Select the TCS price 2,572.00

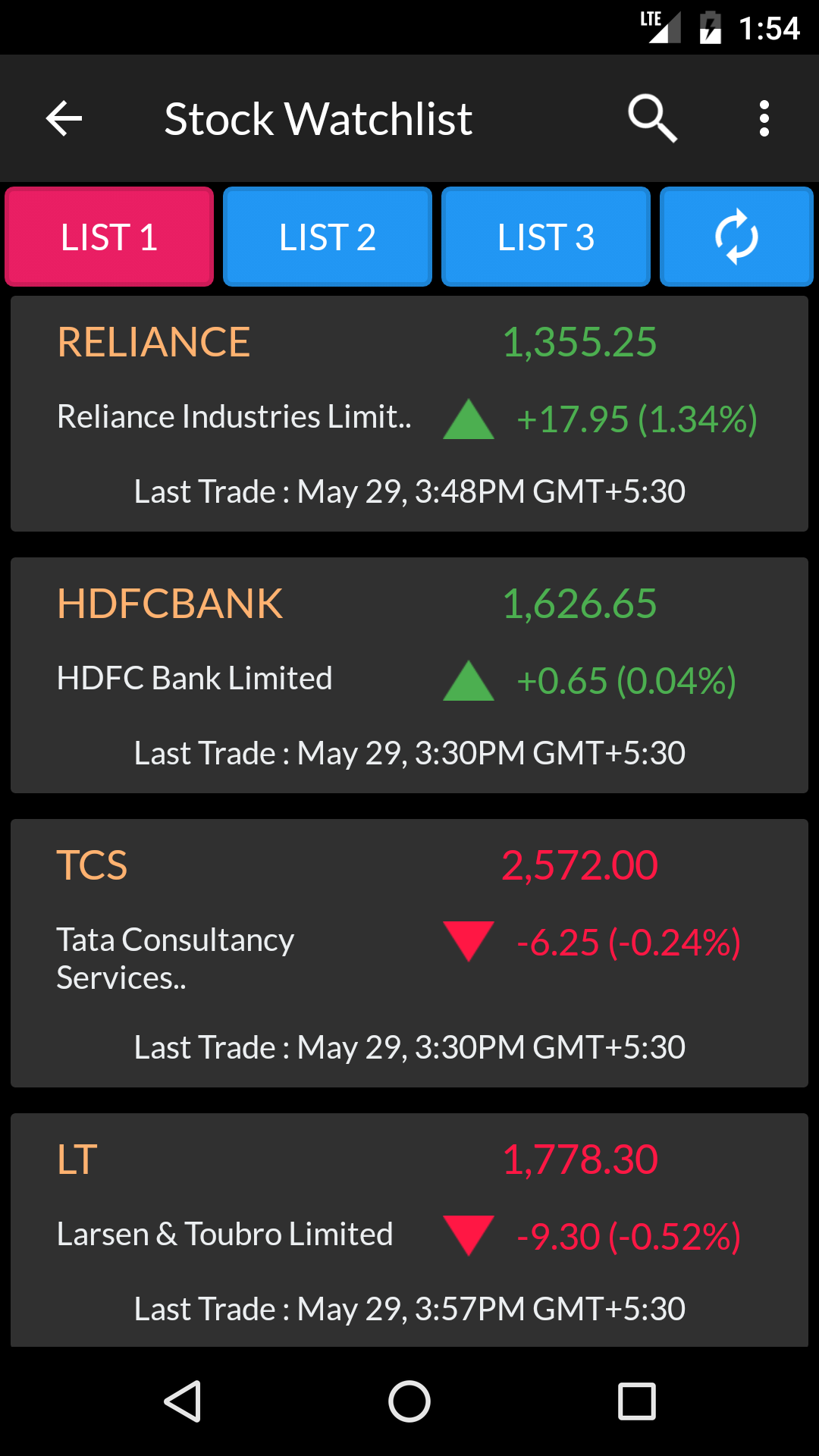click(x=580, y=865)
